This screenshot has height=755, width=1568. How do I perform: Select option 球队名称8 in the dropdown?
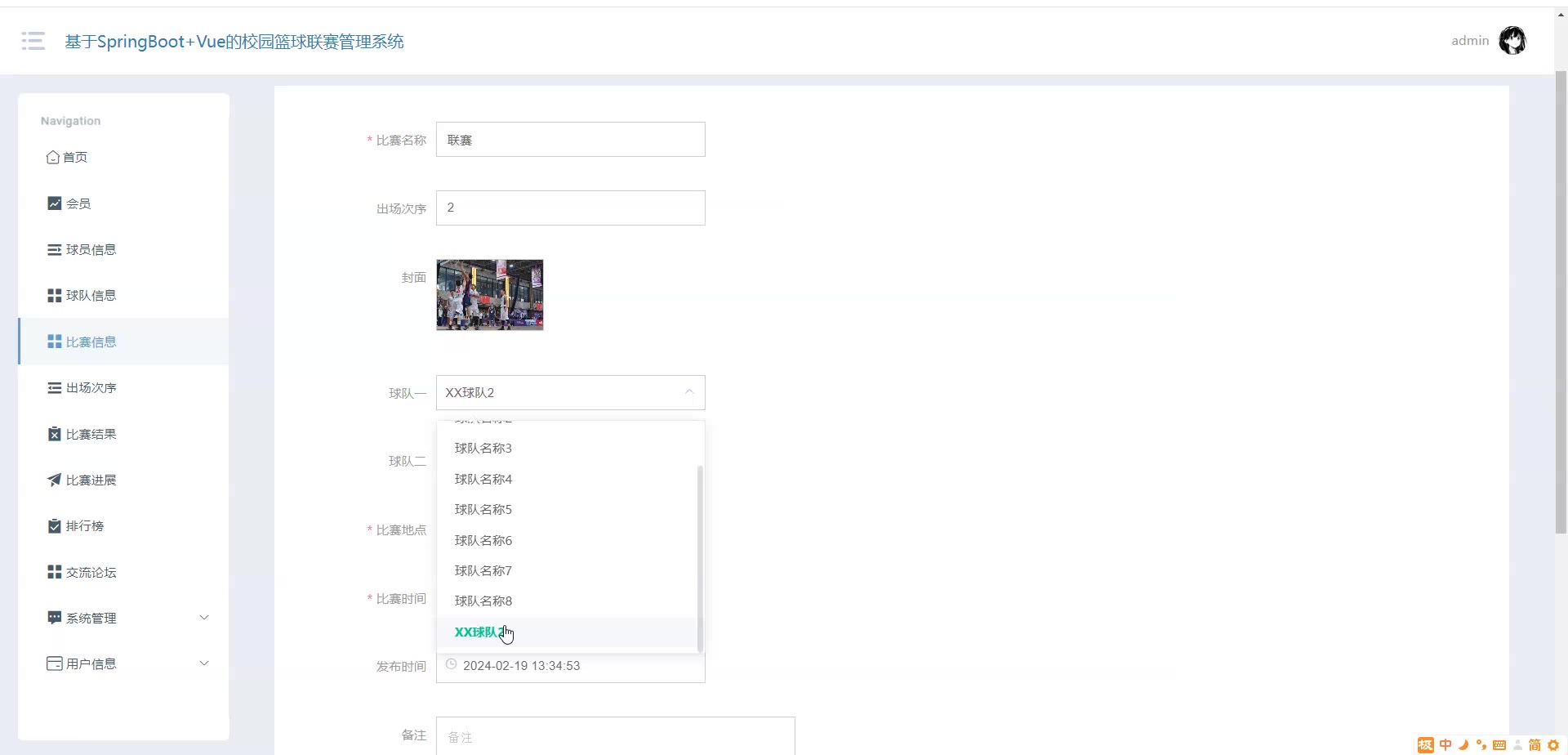click(x=567, y=601)
